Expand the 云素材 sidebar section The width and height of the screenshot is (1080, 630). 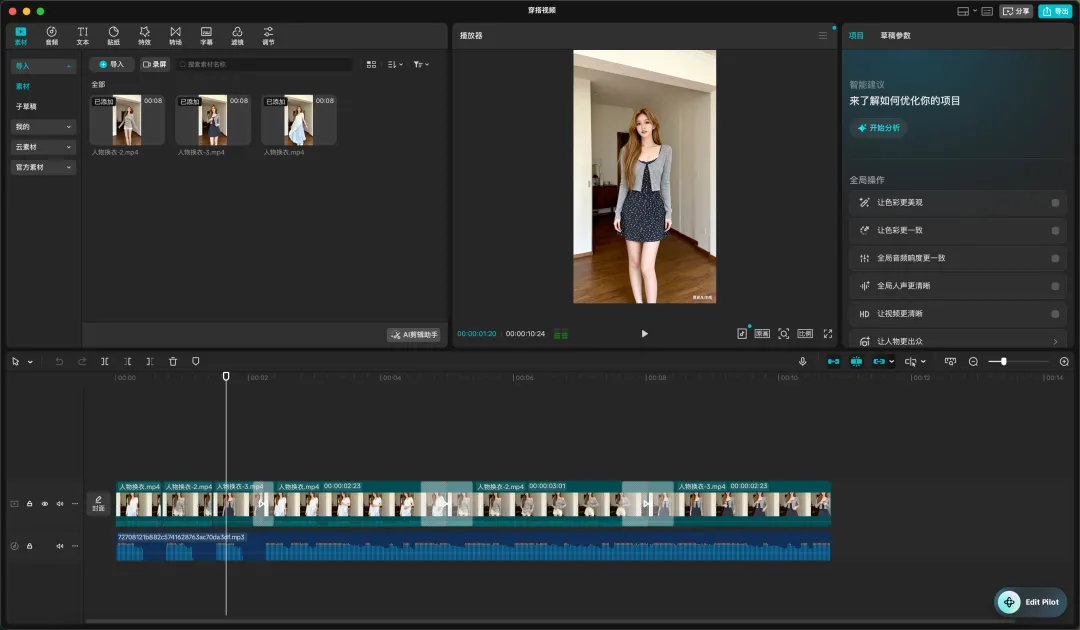(x=43, y=147)
